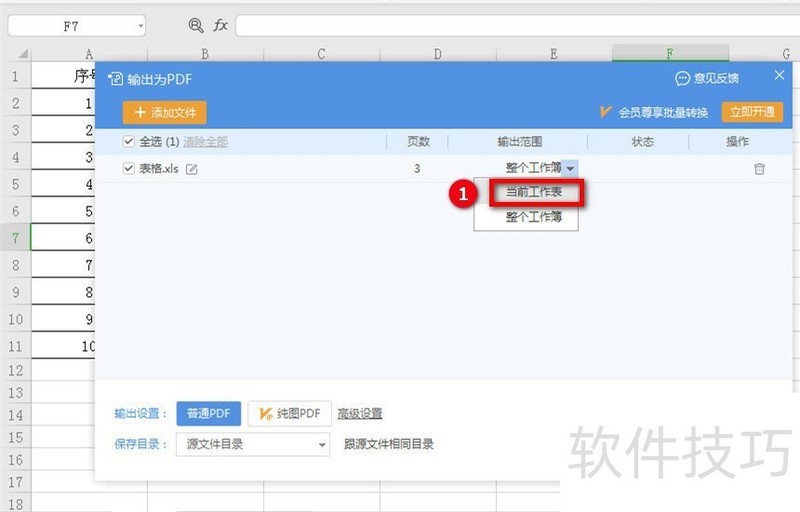Select row 12 header
Viewport: 800px width, 512px height.
[x=15, y=370]
